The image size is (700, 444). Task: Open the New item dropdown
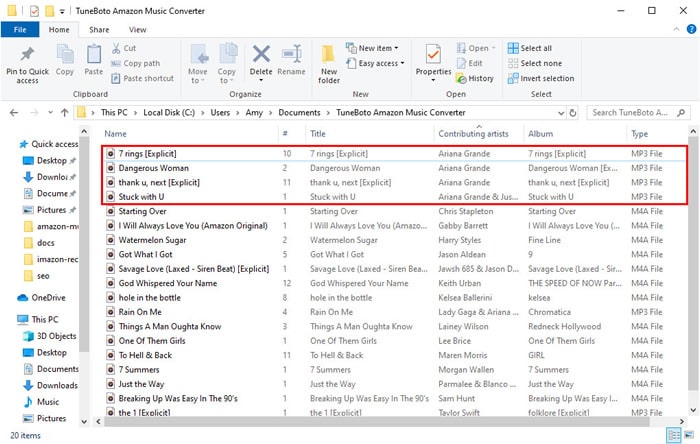point(372,48)
